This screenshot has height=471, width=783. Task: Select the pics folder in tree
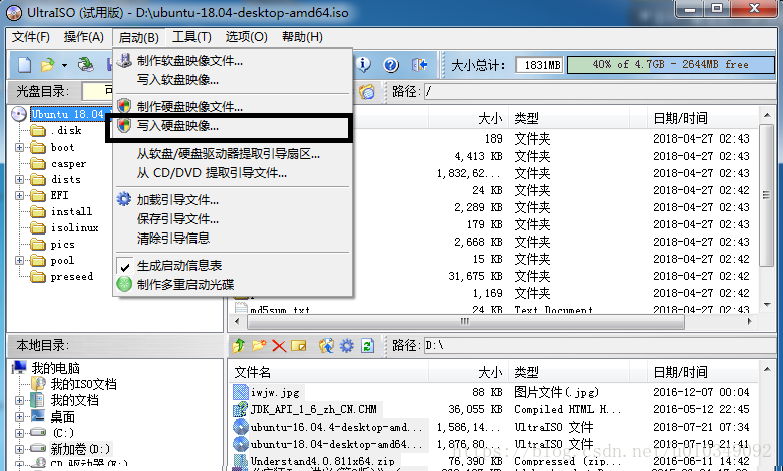62,245
